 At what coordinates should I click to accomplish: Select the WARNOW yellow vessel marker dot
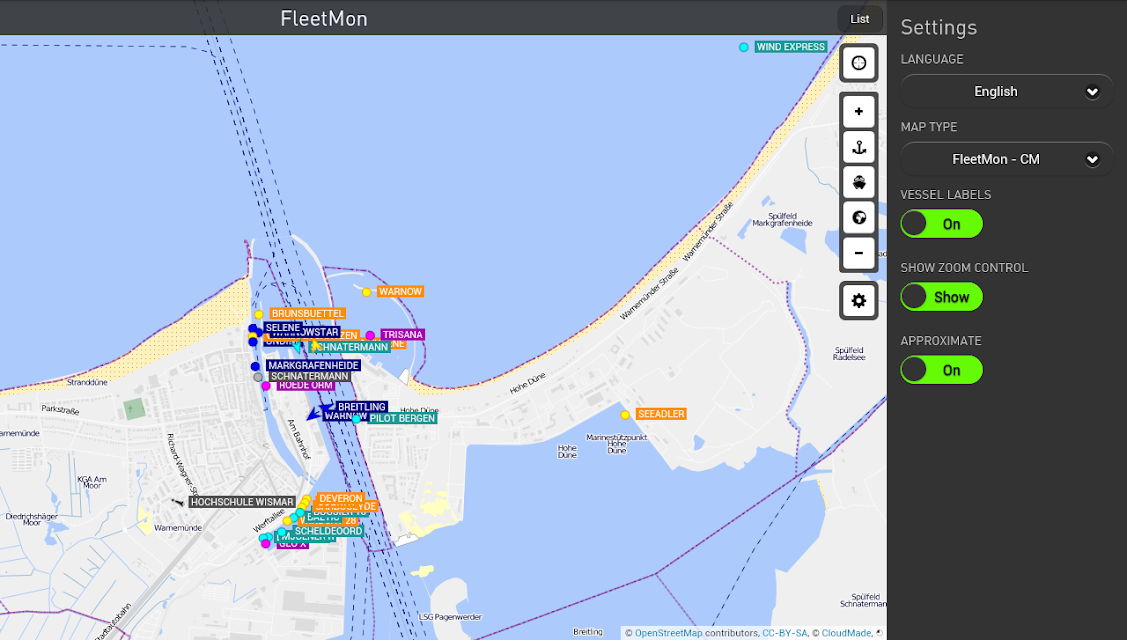[x=367, y=292]
